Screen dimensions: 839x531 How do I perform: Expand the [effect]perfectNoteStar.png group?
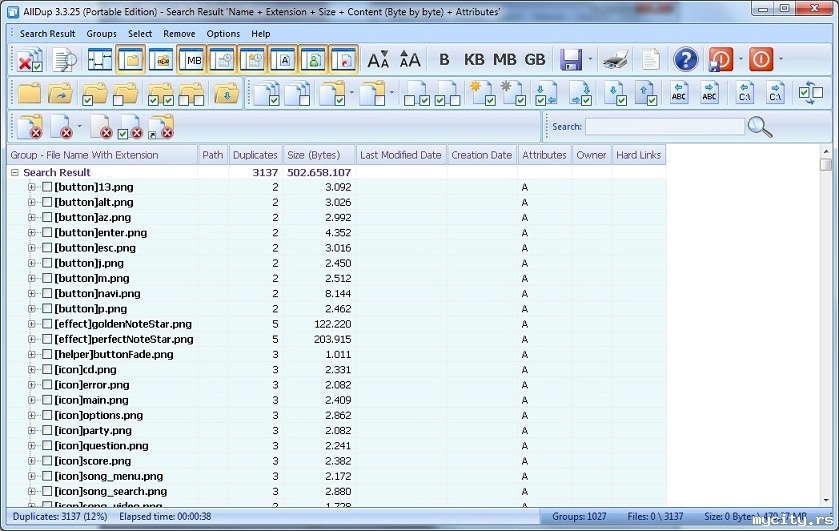[32, 339]
